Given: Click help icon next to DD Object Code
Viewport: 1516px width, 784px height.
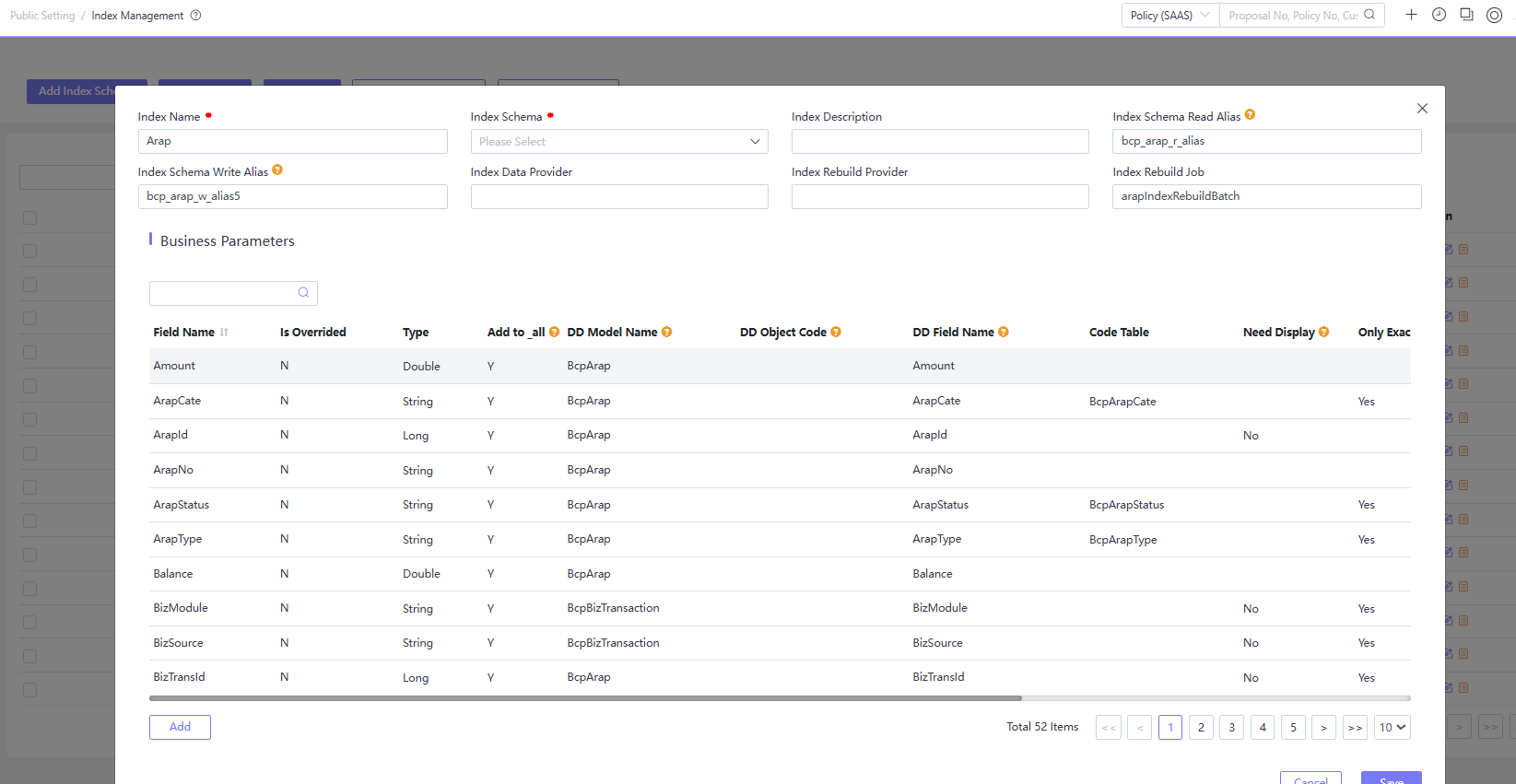Looking at the screenshot, I should 836,332.
